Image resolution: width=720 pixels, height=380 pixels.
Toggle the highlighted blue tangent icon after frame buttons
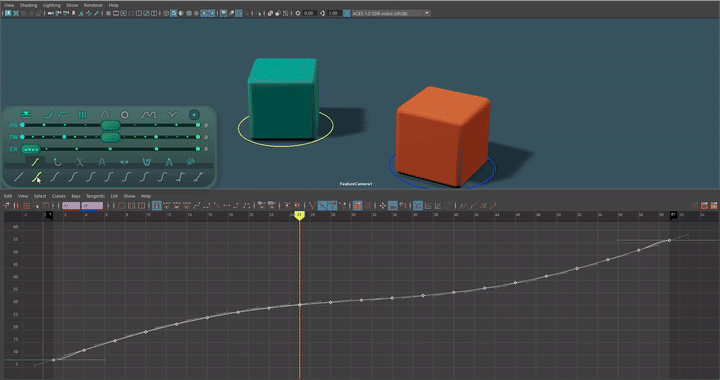coord(157,206)
